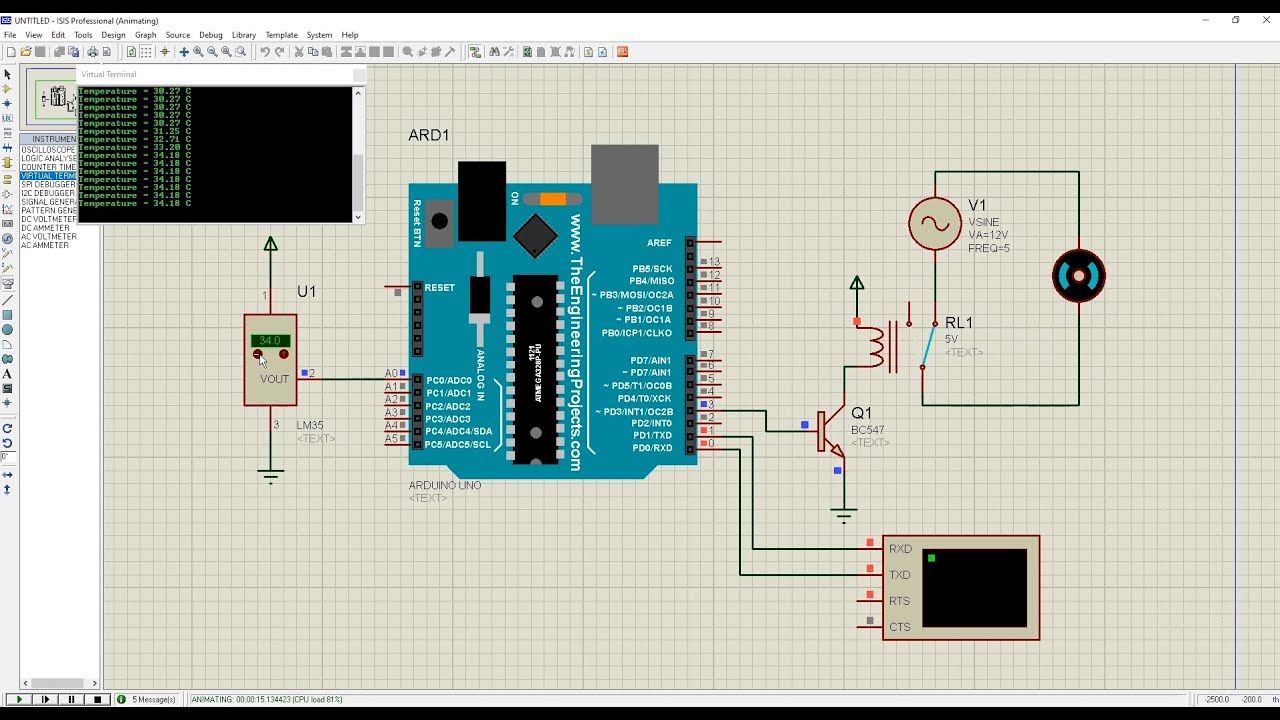Screen dimensions: 1280x720
Task: Click the Copy to clipboard icon
Action: (313, 52)
